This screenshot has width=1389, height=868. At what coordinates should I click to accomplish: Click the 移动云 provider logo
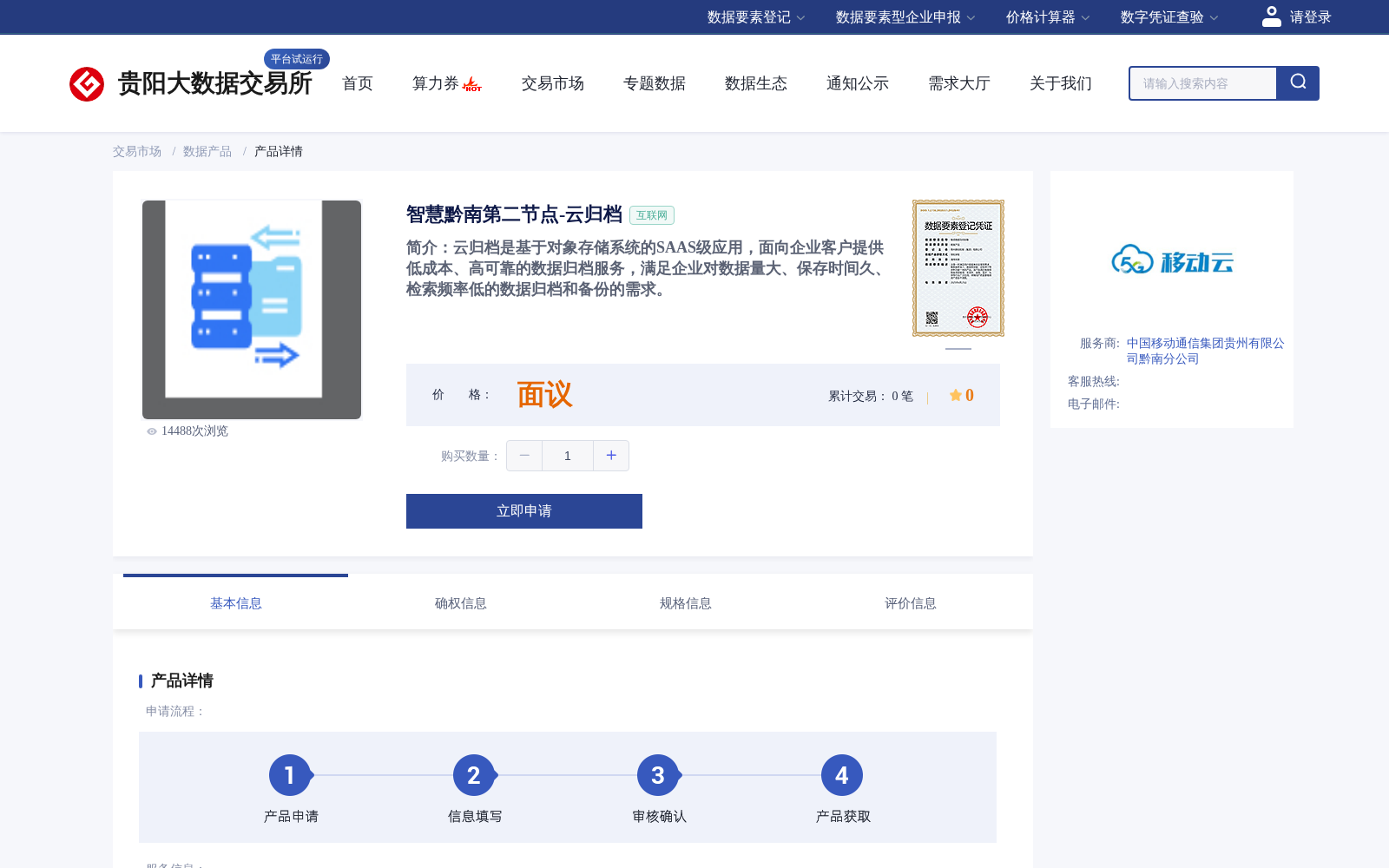(1172, 260)
